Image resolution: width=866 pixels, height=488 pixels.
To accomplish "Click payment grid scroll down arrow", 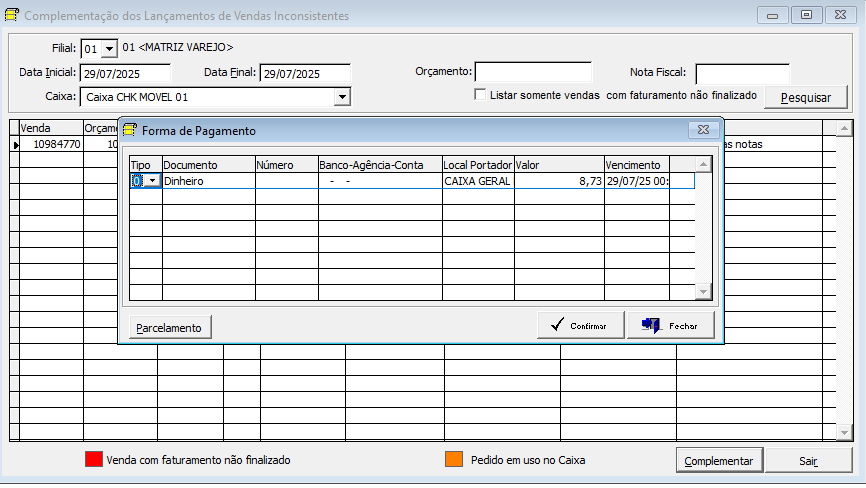I will click(703, 291).
